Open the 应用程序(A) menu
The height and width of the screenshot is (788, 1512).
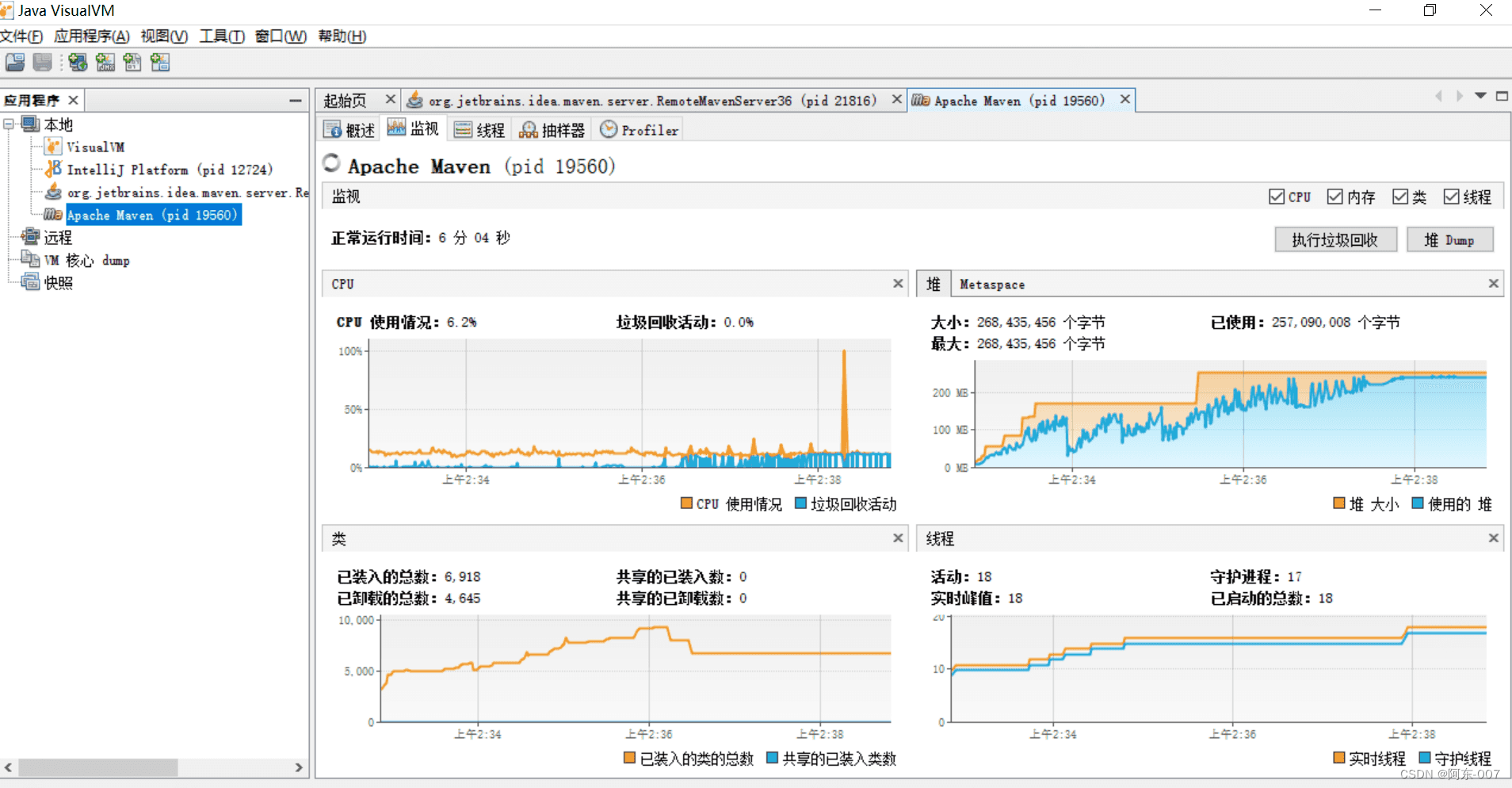click(91, 36)
